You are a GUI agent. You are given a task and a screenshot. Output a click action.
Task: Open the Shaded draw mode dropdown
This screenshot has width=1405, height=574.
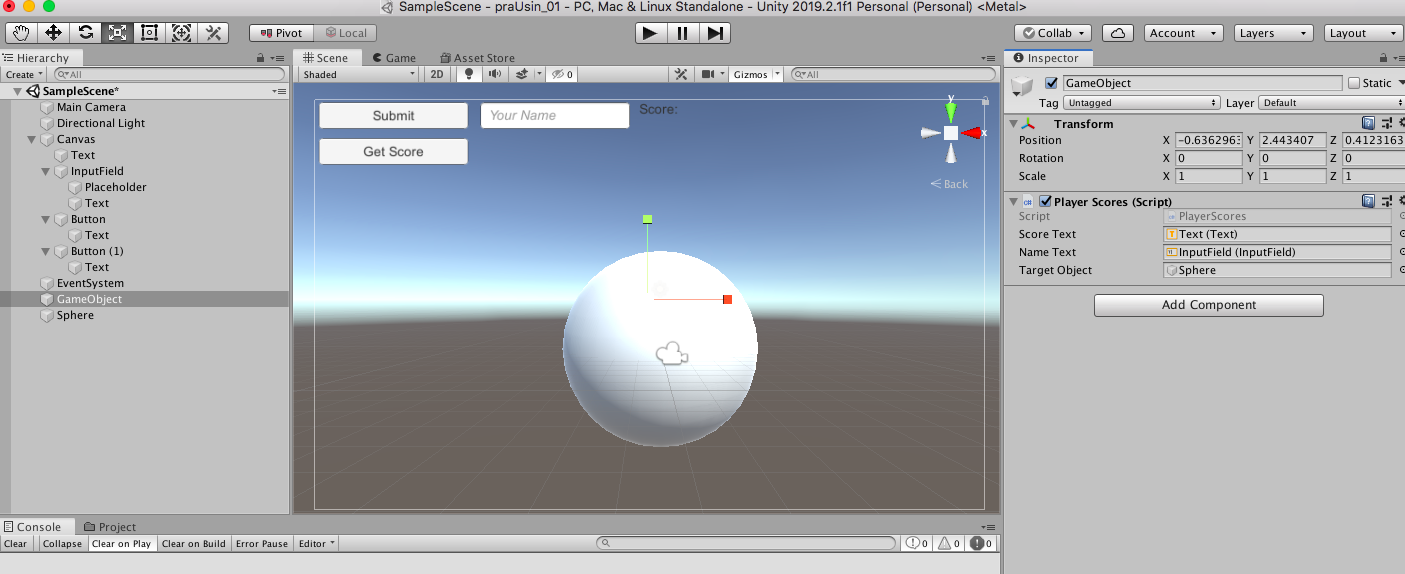[x=358, y=74]
